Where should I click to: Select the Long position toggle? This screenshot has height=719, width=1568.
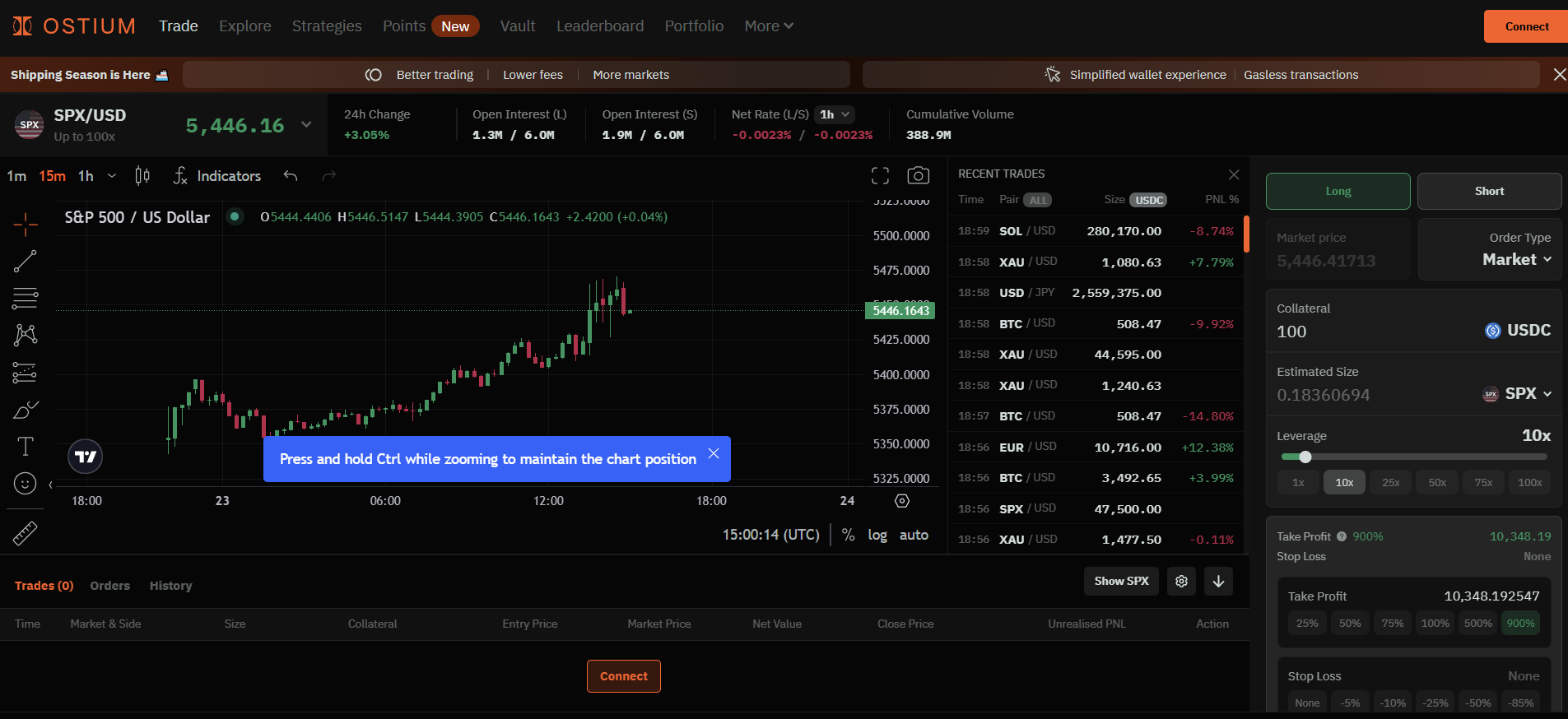[x=1338, y=191]
